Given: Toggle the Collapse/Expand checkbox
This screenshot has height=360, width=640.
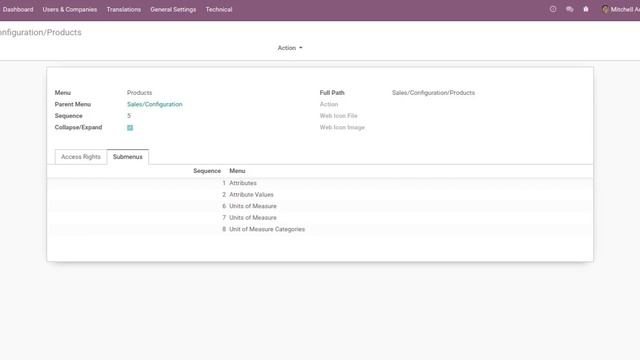Looking at the screenshot, I should point(130,128).
